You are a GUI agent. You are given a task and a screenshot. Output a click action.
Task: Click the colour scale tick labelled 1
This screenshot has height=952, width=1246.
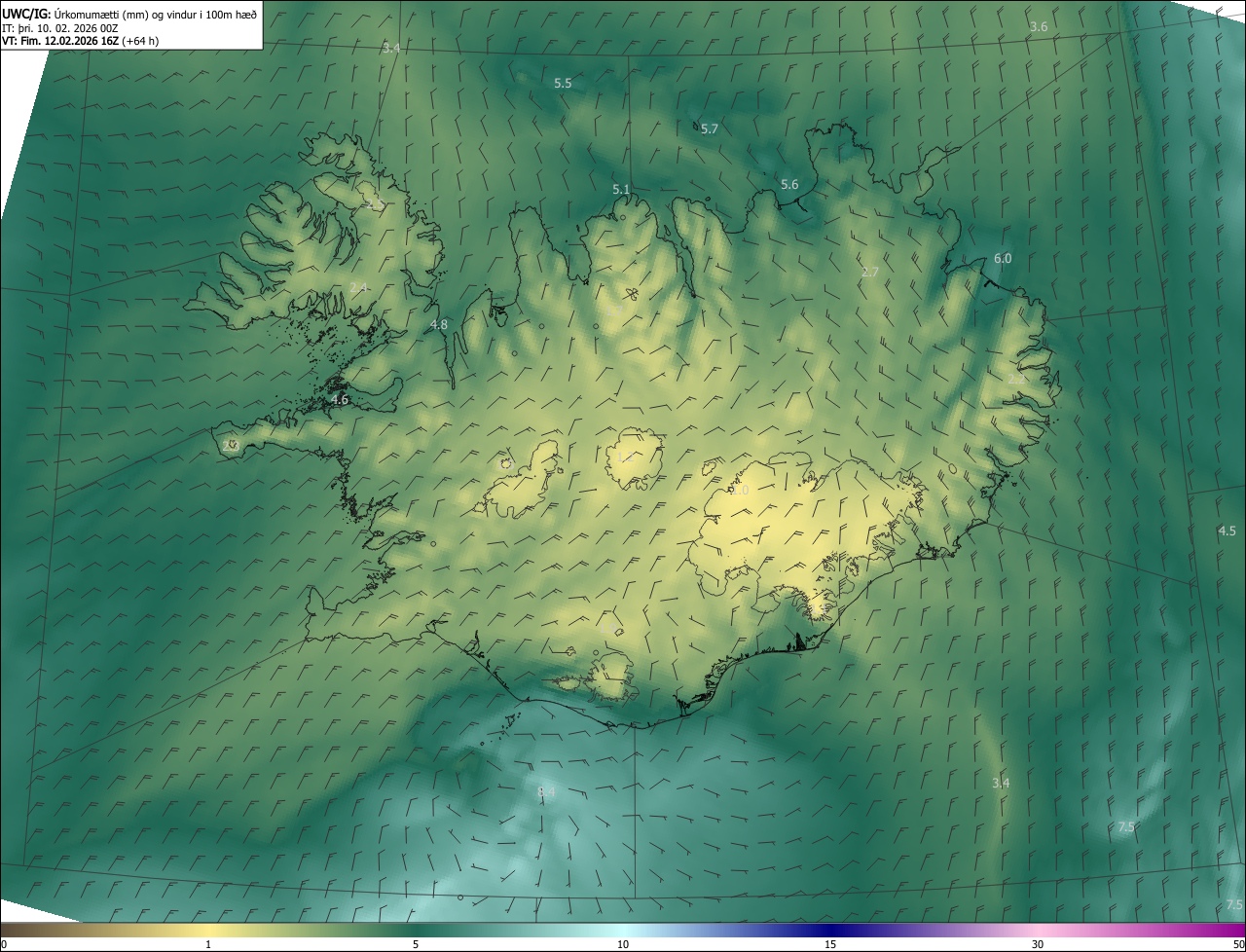[x=208, y=944]
